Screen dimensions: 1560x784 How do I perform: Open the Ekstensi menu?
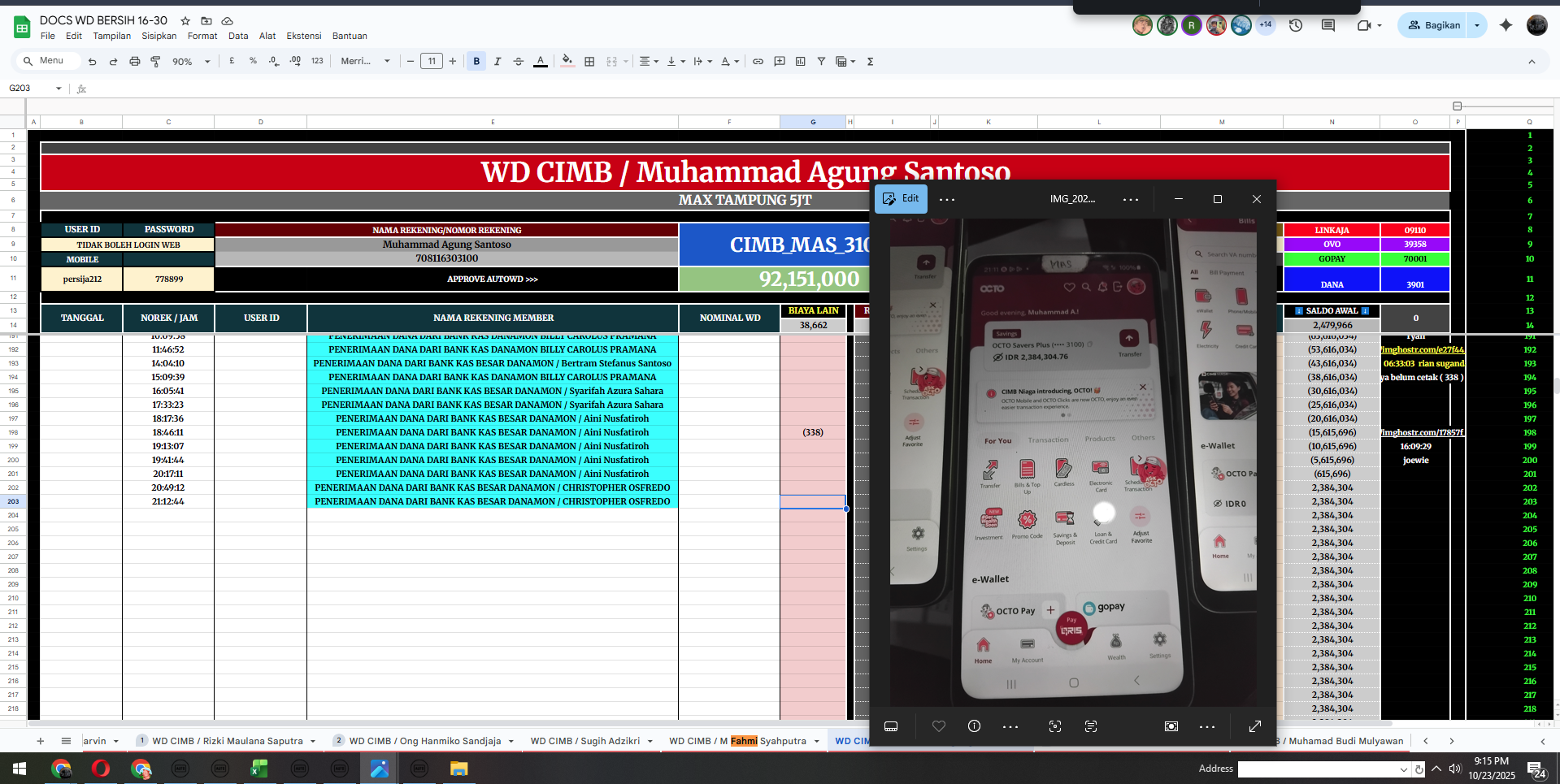click(304, 36)
